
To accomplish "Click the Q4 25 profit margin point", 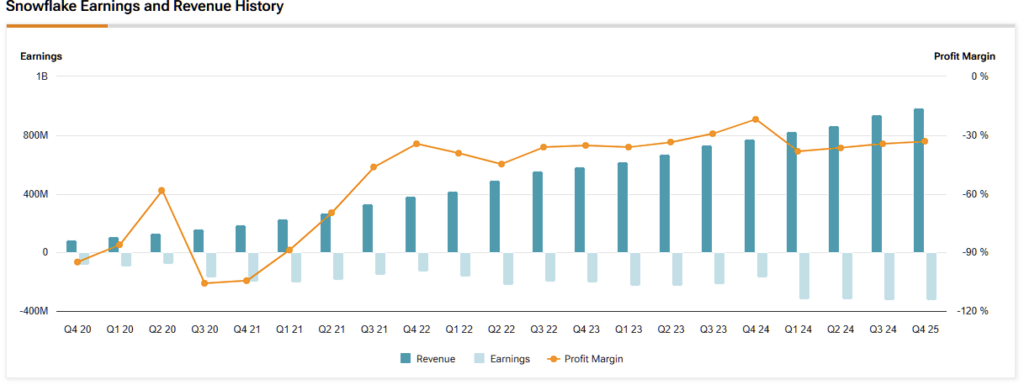I will 925,141.
